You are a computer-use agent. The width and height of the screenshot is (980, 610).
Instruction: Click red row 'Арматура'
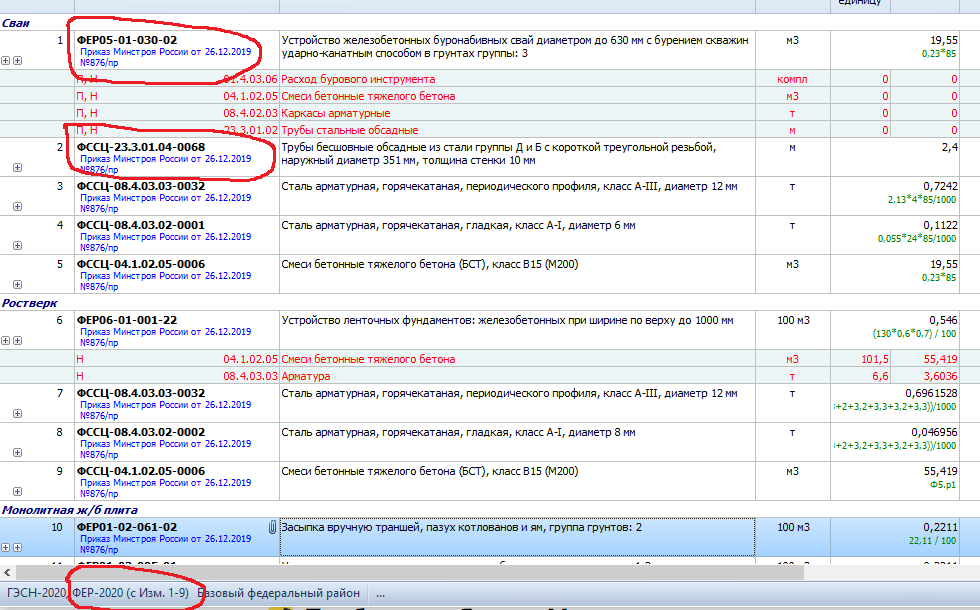pyautogui.click(x=306, y=376)
